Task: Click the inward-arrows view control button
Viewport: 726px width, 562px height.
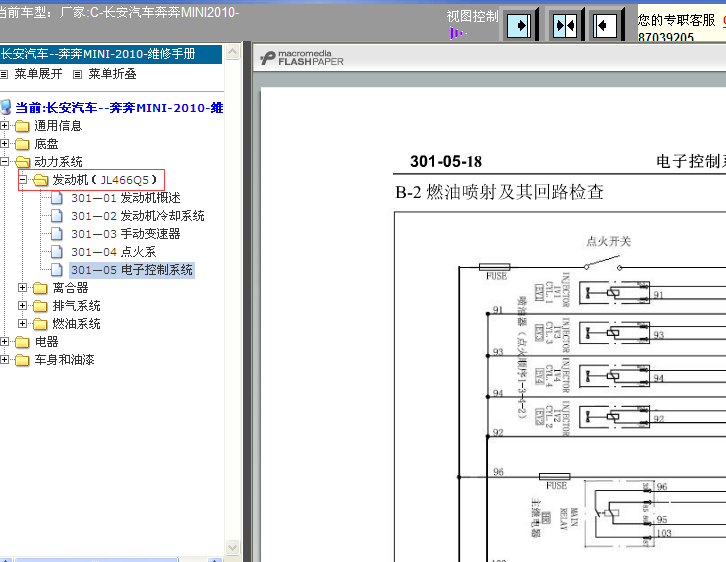Action: click(x=566, y=25)
